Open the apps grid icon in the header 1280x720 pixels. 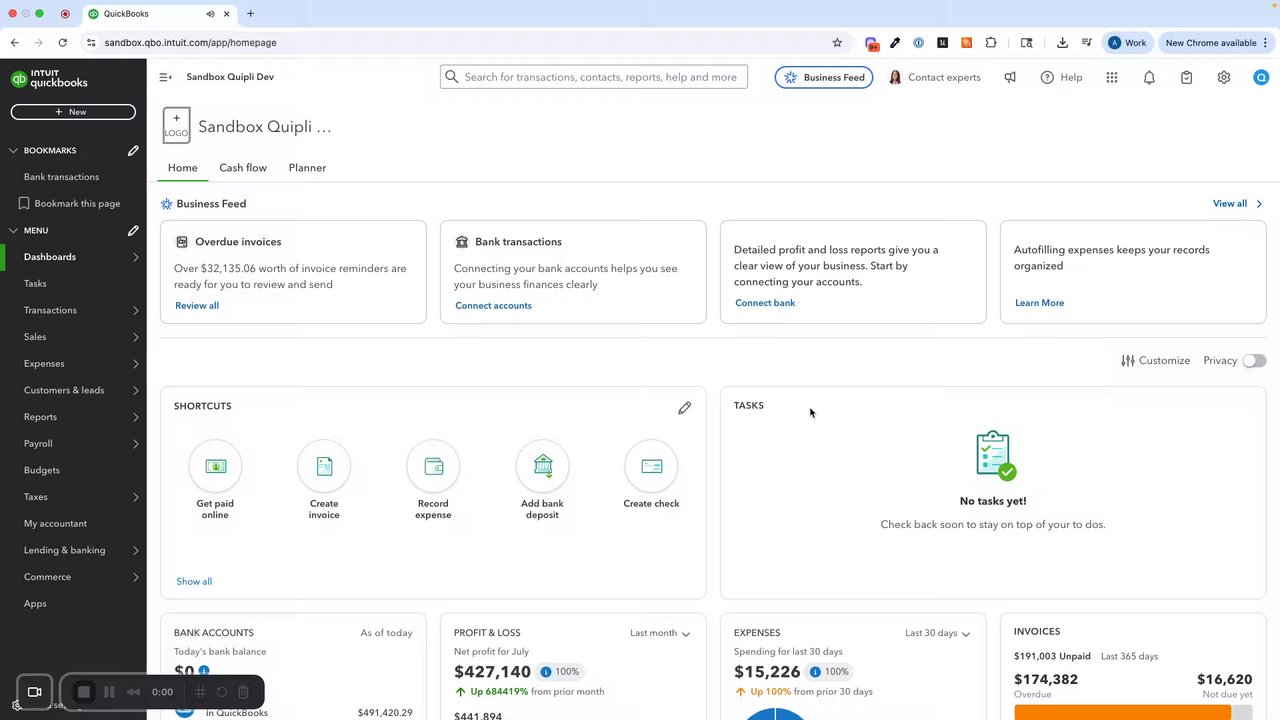(x=1112, y=77)
